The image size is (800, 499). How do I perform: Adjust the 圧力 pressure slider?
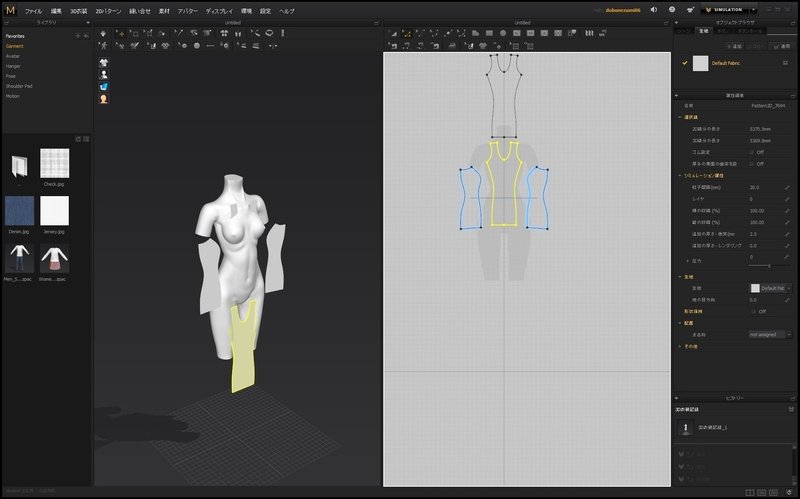coord(768,265)
